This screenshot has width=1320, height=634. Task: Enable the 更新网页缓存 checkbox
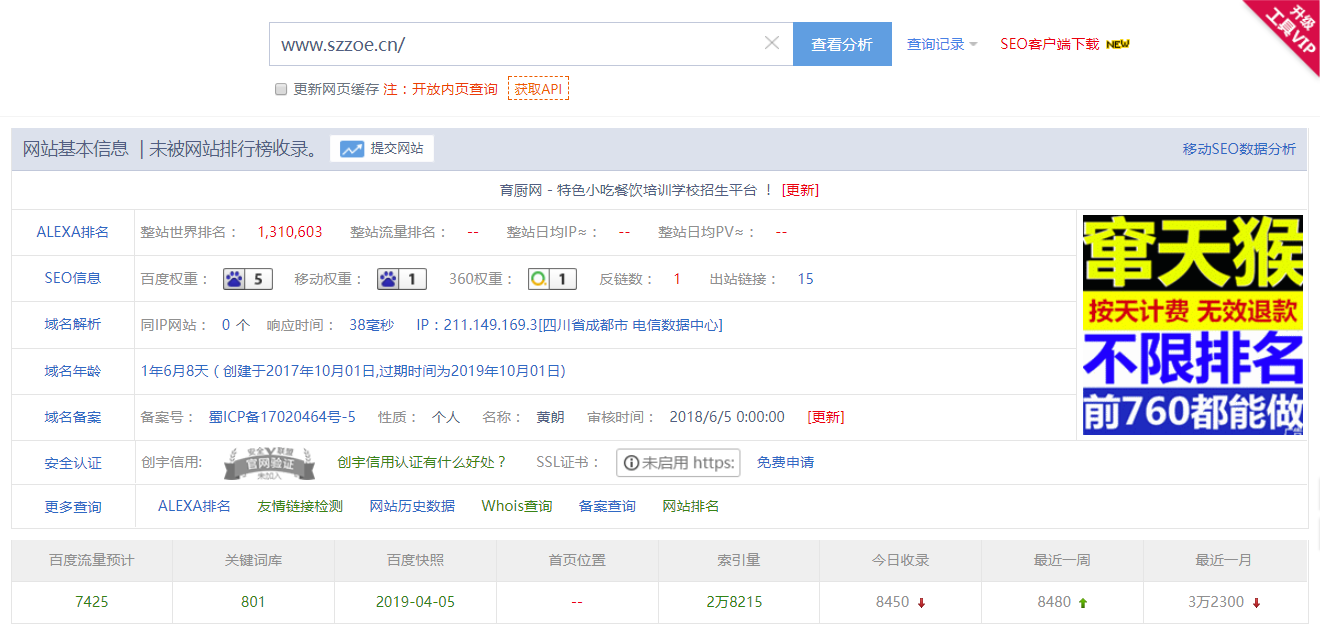click(x=281, y=89)
